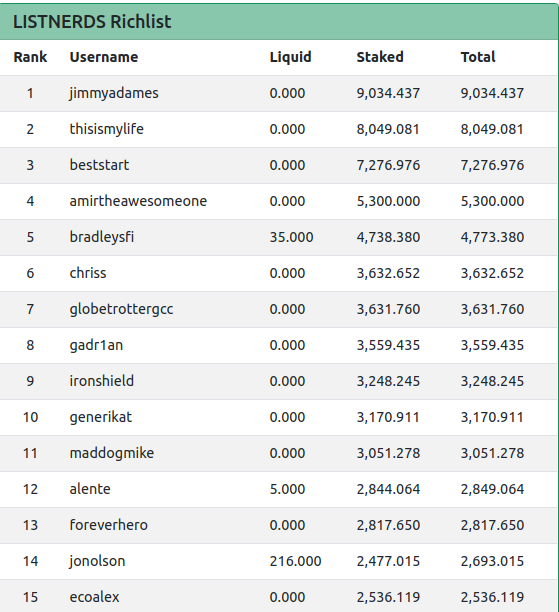This screenshot has width=559, height=612.
Task: Select username globetrottergcc
Action: click(121, 309)
